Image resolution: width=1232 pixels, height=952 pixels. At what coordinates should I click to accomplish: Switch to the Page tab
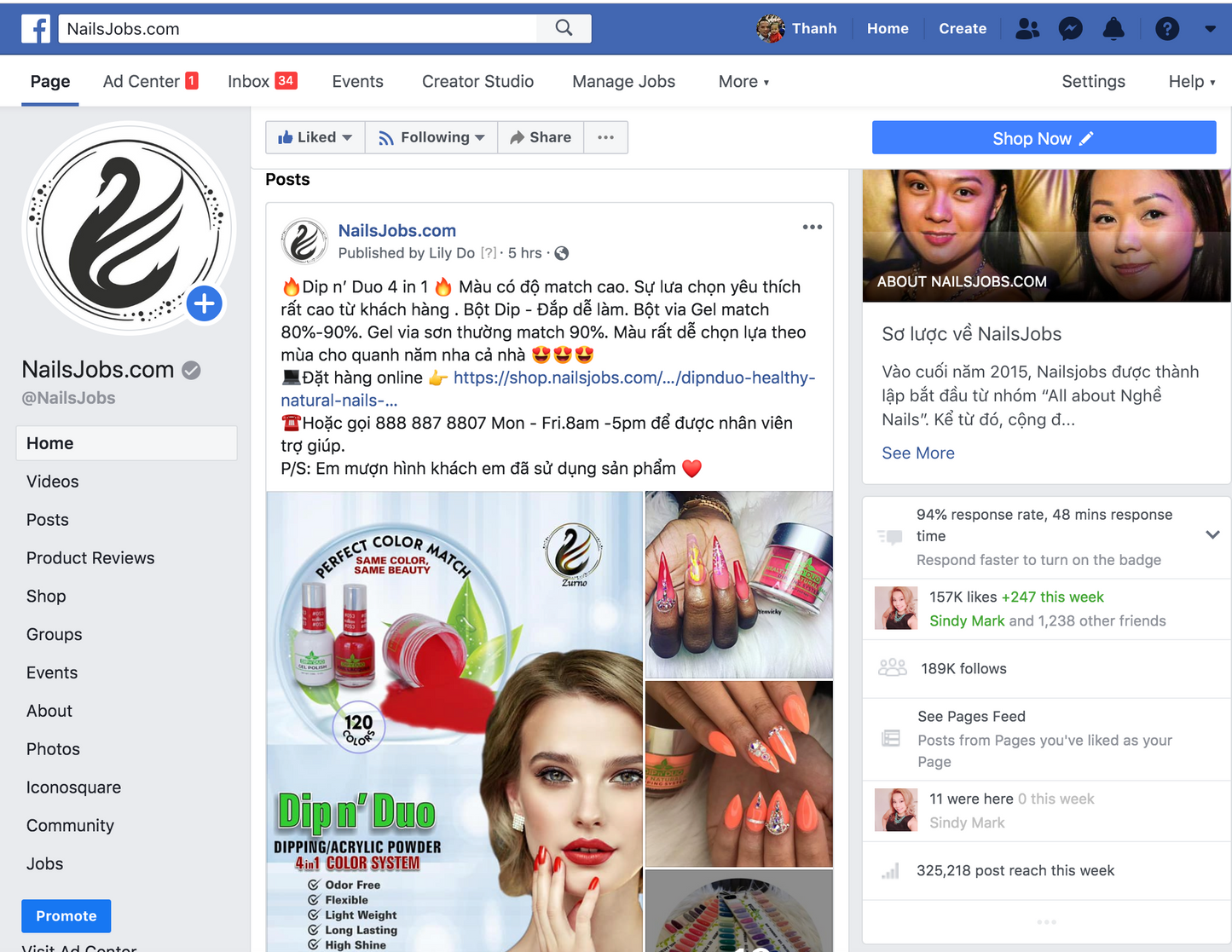pyautogui.click(x=50, y=82)
